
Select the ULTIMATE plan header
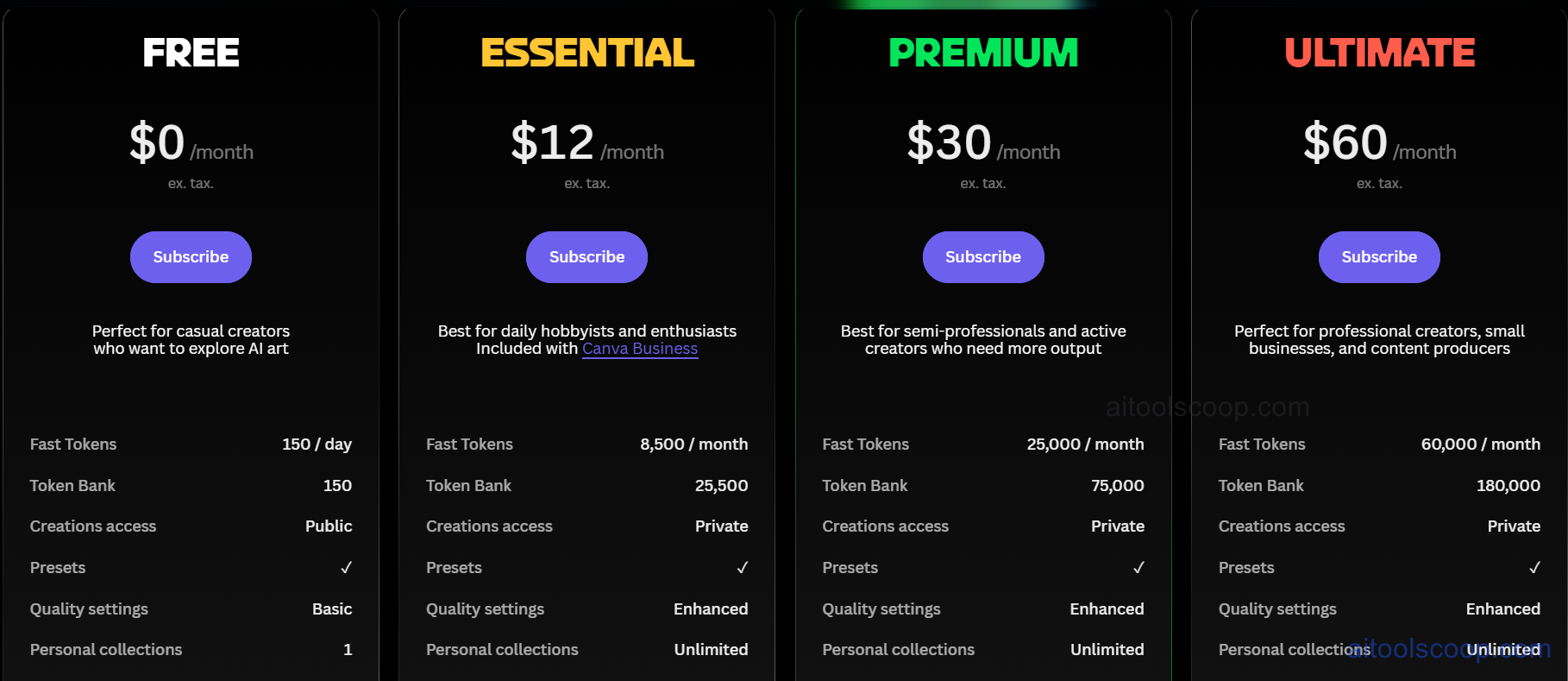pyautogui.click(x=1378, y=53)
